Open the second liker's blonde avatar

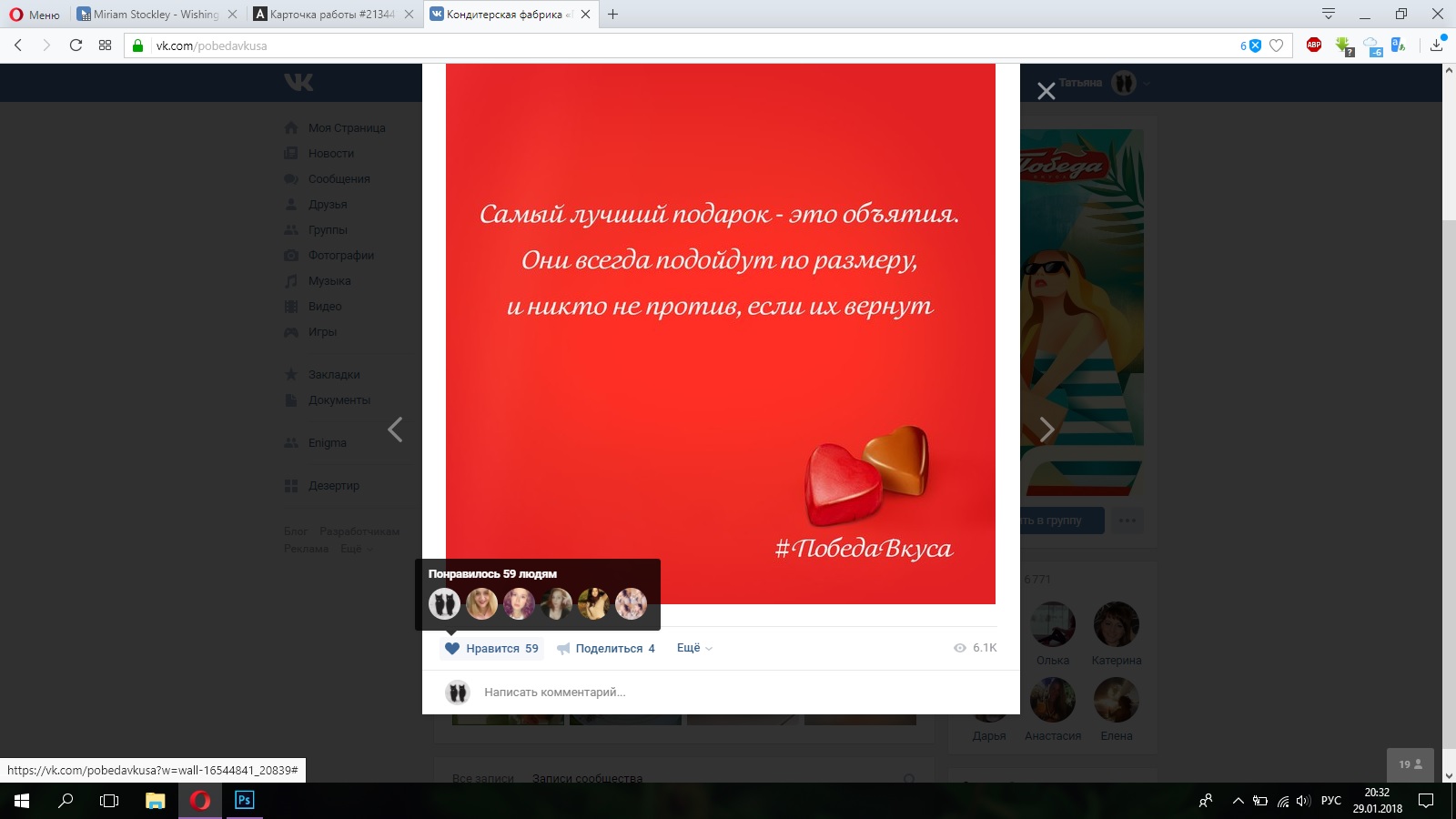(x=481, y=603)
